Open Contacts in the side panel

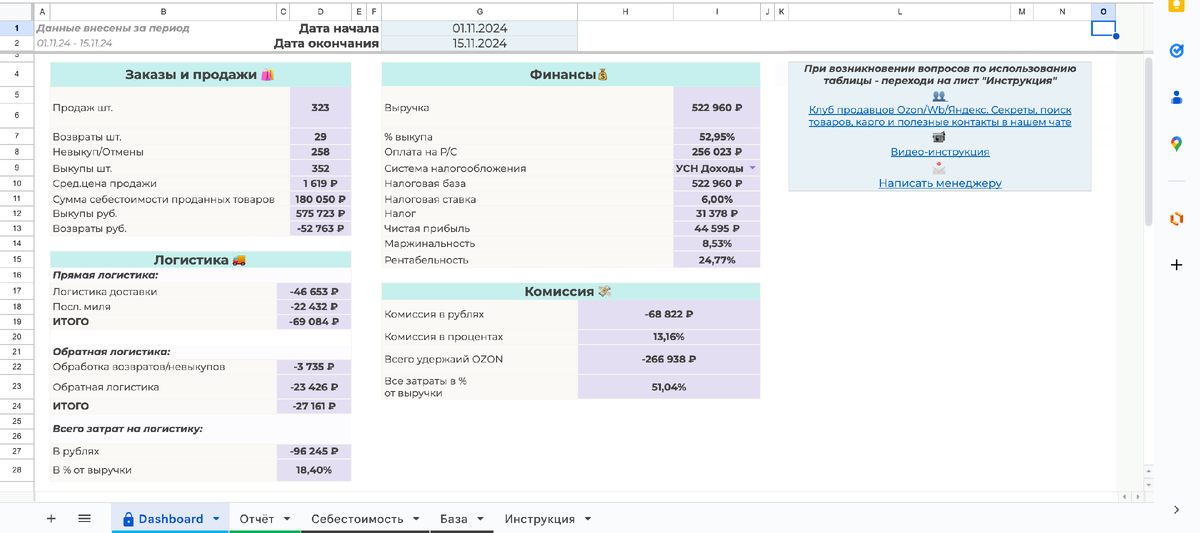click(1176, 97)
